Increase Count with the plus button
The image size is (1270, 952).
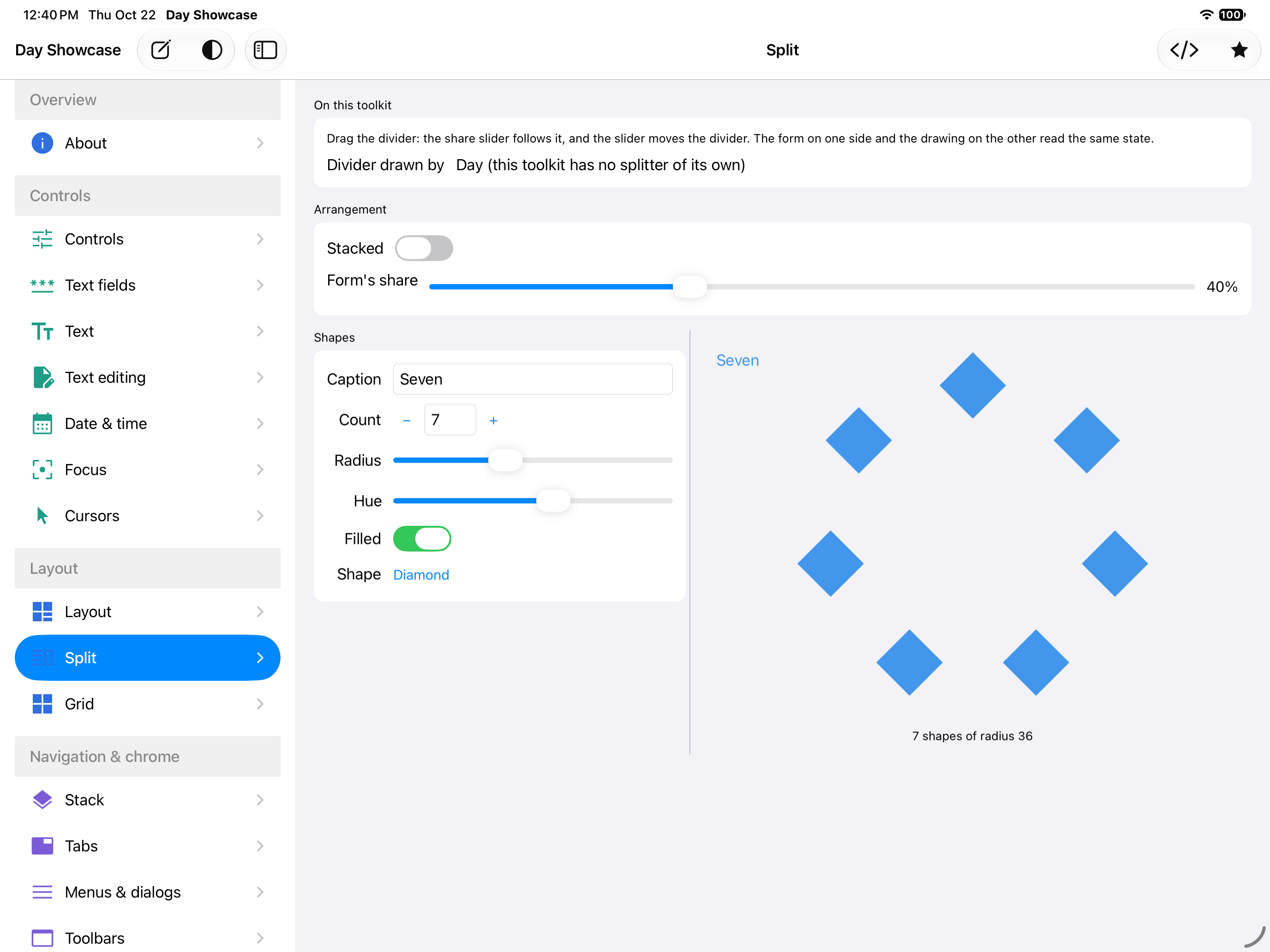click(493, 420)
